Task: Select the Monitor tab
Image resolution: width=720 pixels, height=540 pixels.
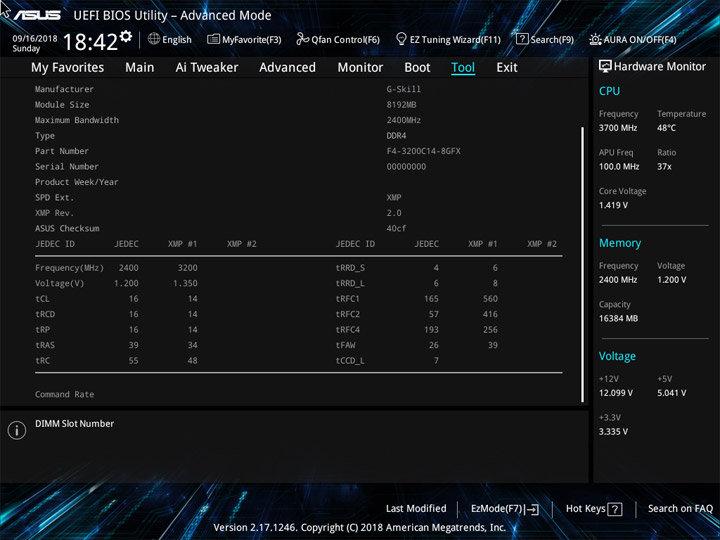Action: point(360,68)
